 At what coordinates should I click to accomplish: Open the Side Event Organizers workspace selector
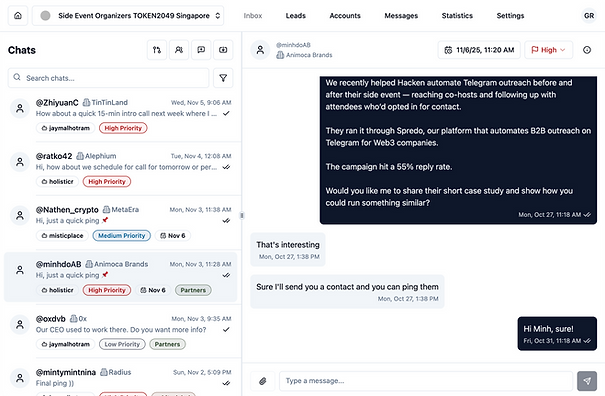point(128,16)
